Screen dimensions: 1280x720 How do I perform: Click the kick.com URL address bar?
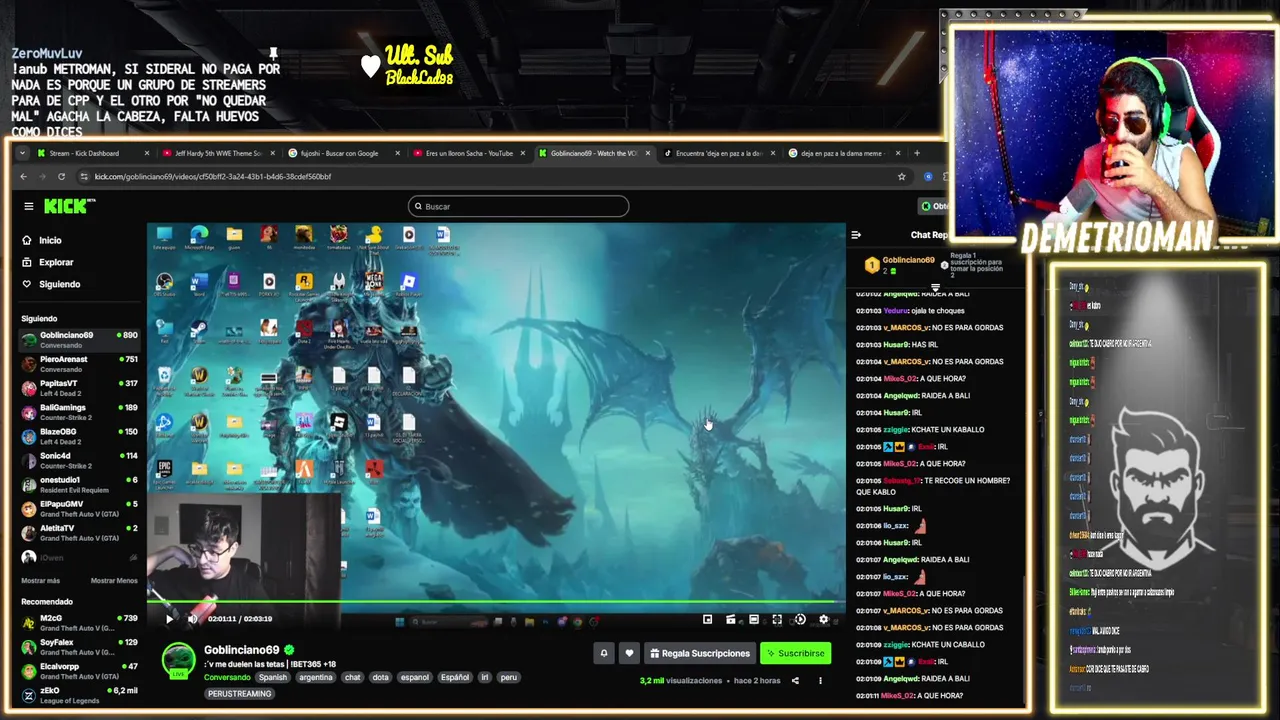point(490,176)
